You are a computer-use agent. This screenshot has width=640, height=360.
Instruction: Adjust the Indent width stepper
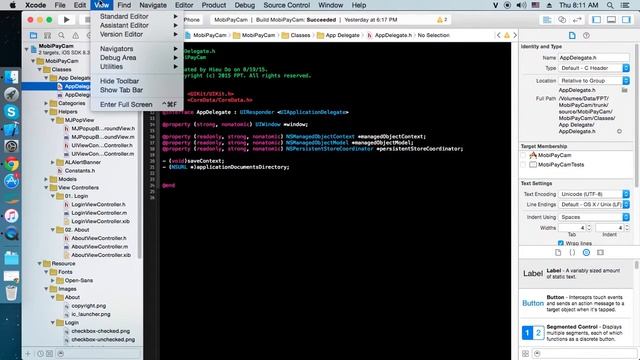tap(627, 228)
